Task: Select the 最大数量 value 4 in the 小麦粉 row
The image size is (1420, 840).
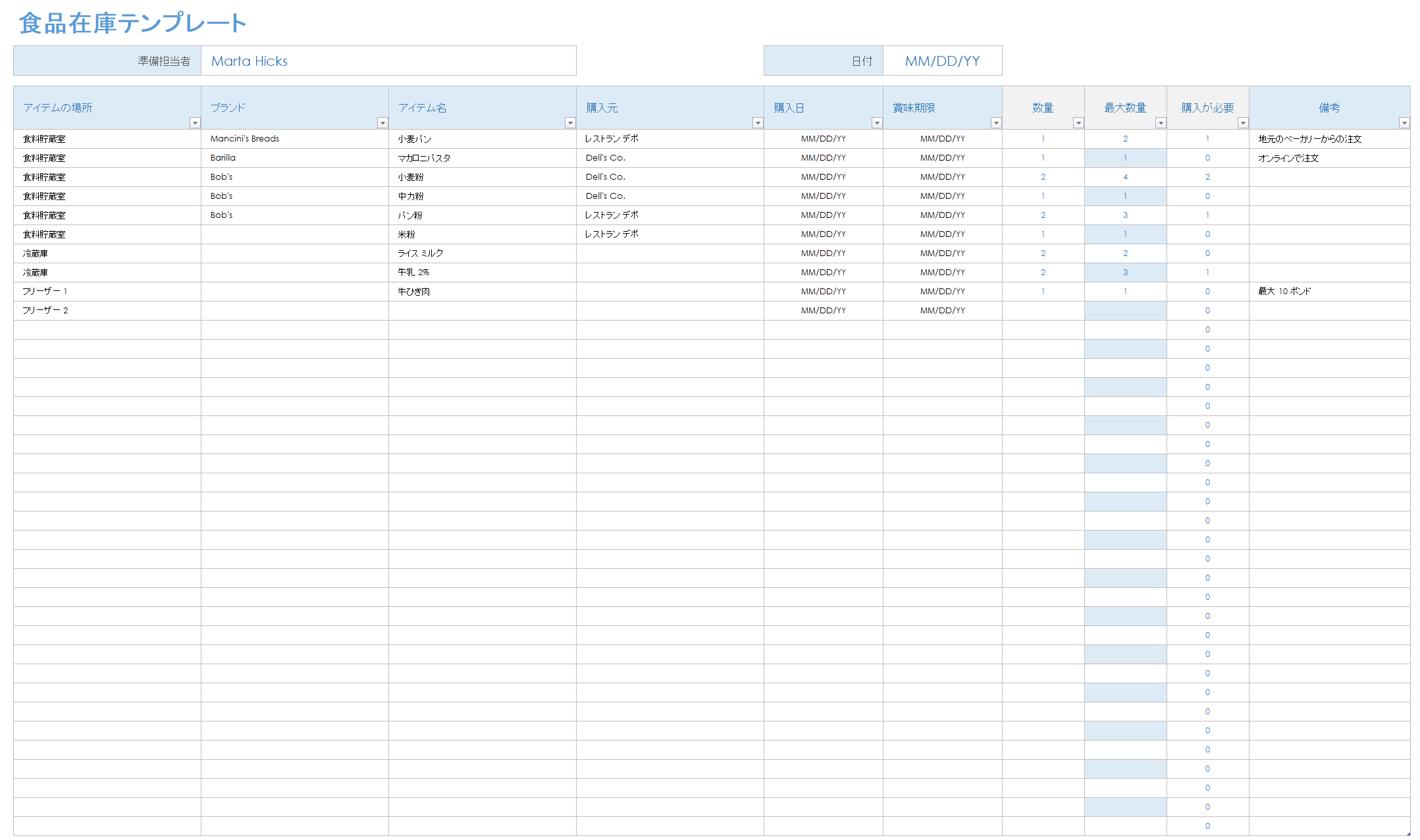Action: (1126, 177)
